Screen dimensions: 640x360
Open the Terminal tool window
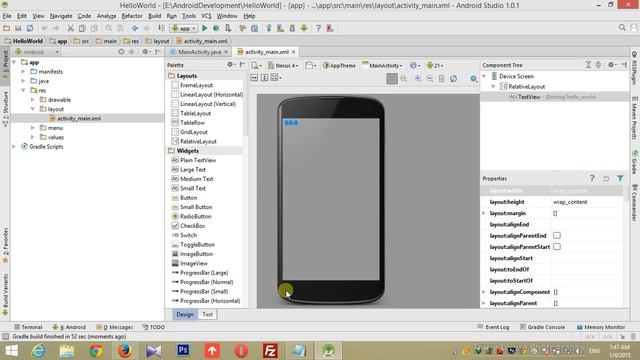tap(28, 327)
